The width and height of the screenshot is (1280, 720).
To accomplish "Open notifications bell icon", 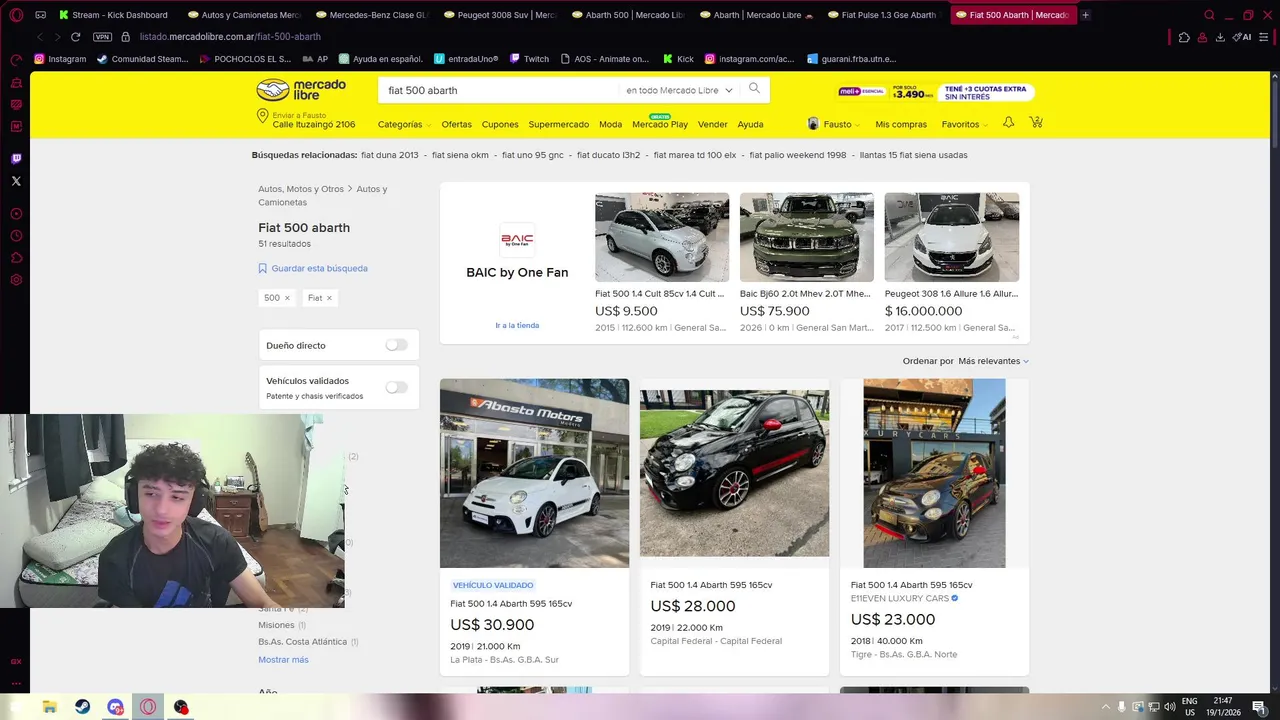I will (x=1008, y=123).
